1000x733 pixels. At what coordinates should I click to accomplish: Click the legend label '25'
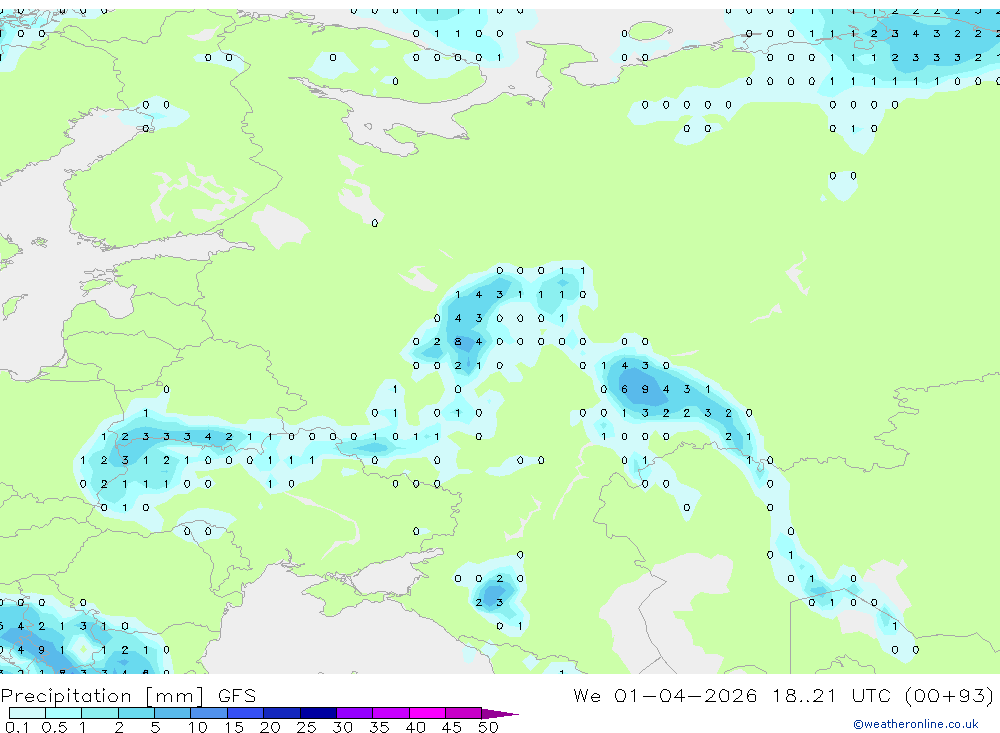[306, 727]
